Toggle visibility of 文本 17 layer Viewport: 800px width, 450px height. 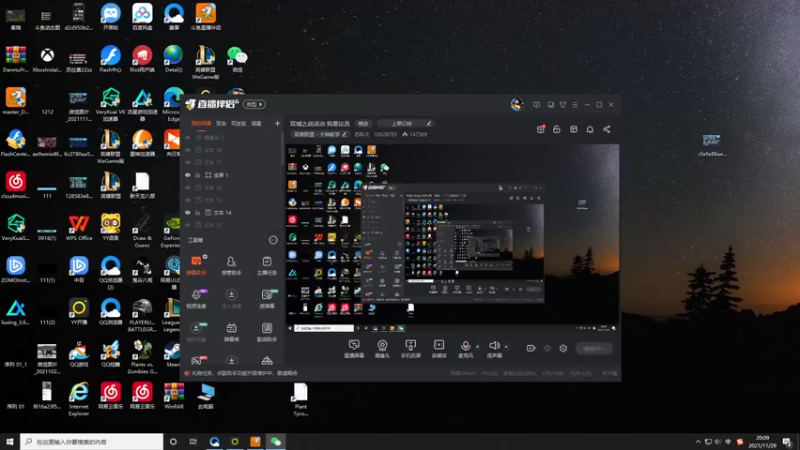tap(188, 162)
